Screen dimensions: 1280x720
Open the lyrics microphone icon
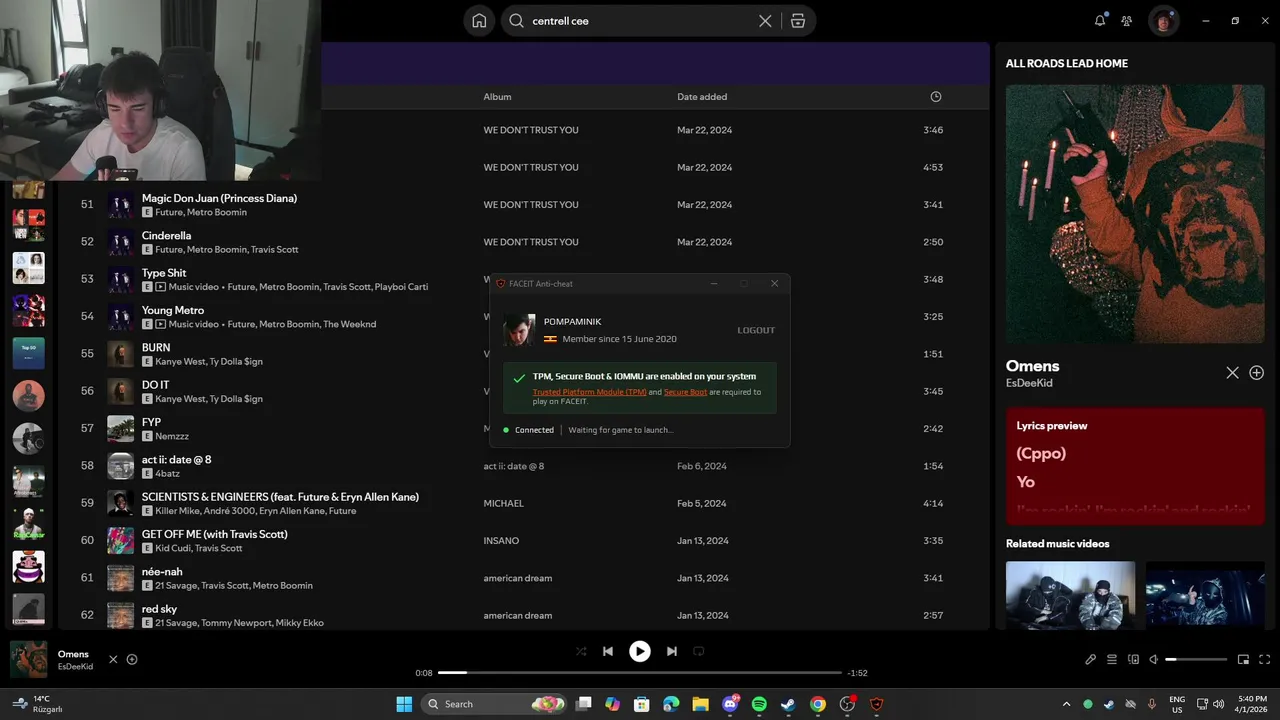click(1091, 660)
